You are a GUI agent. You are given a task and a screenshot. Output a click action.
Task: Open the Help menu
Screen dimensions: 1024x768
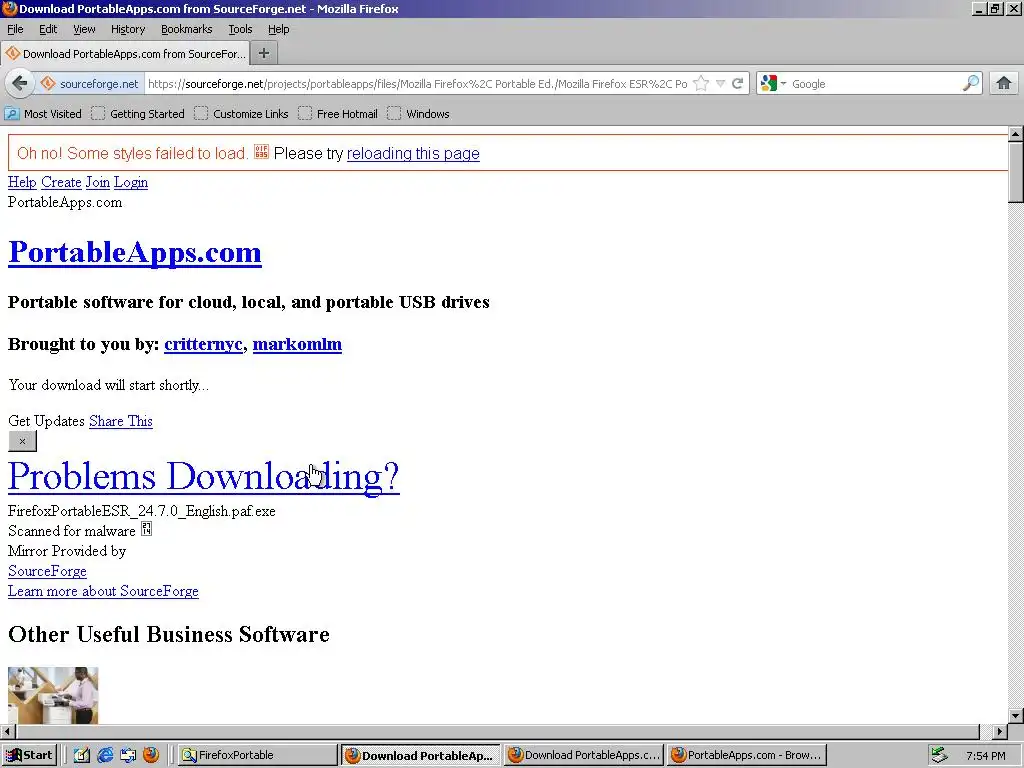(278, 29)
